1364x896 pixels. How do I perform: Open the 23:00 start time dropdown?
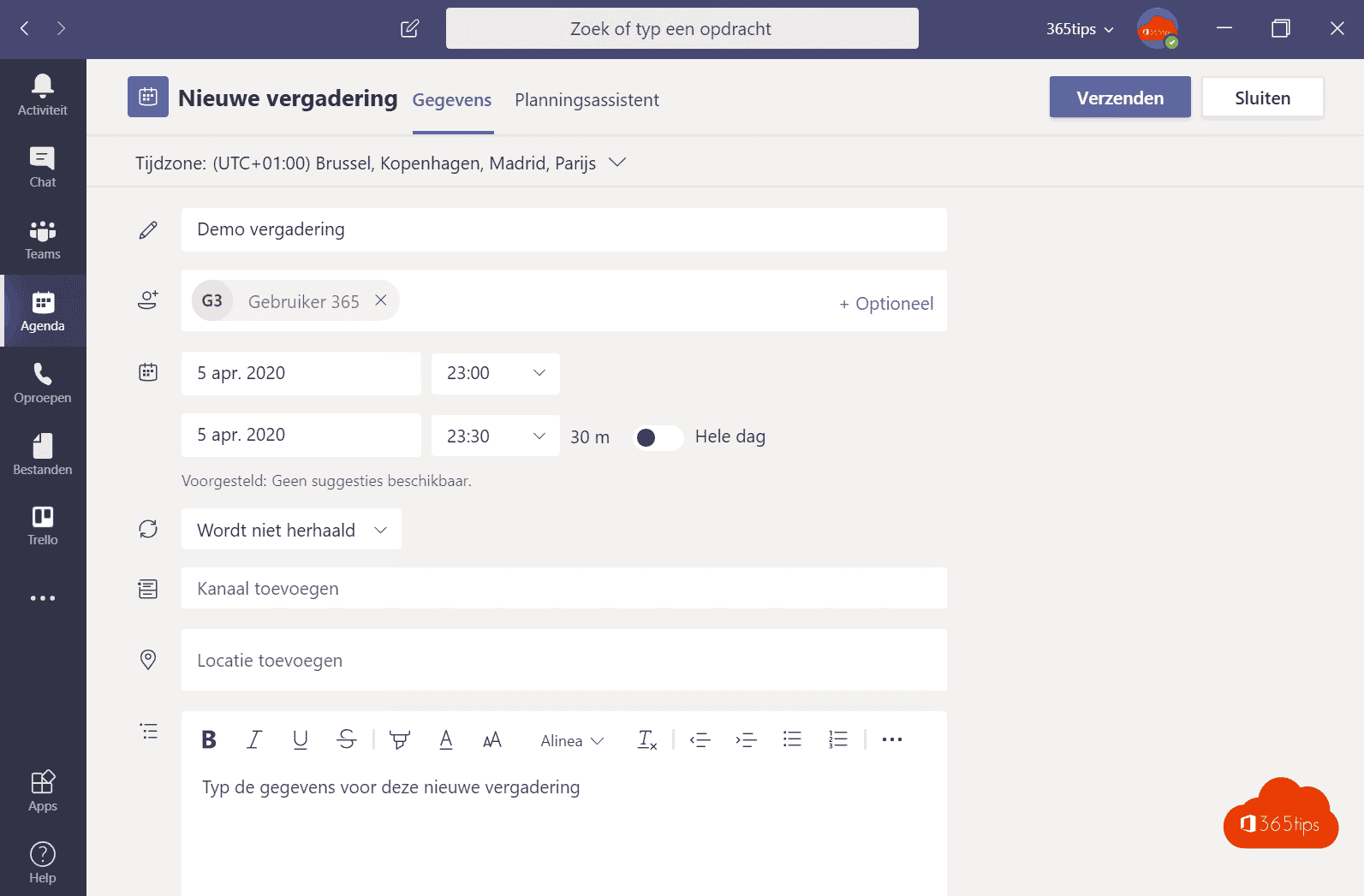(x=495, y=373)
